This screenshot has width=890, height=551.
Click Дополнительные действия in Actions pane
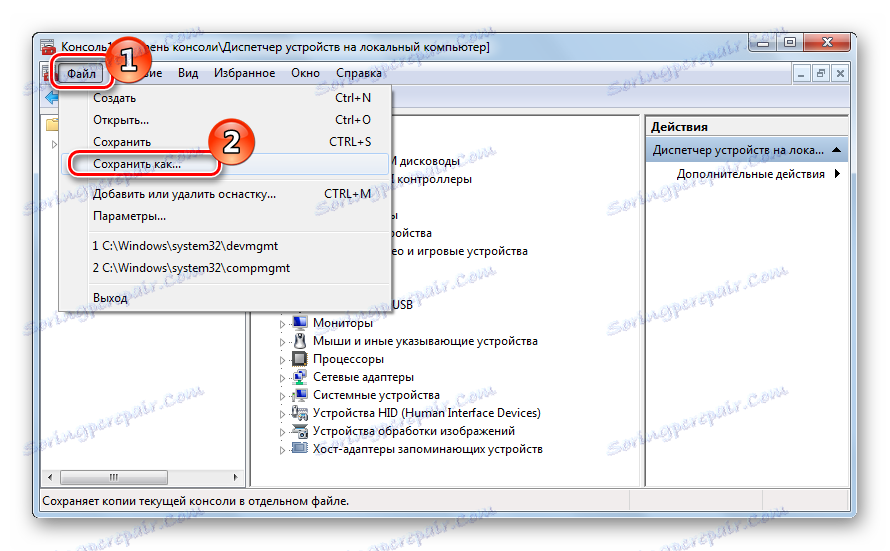[750, 174]
